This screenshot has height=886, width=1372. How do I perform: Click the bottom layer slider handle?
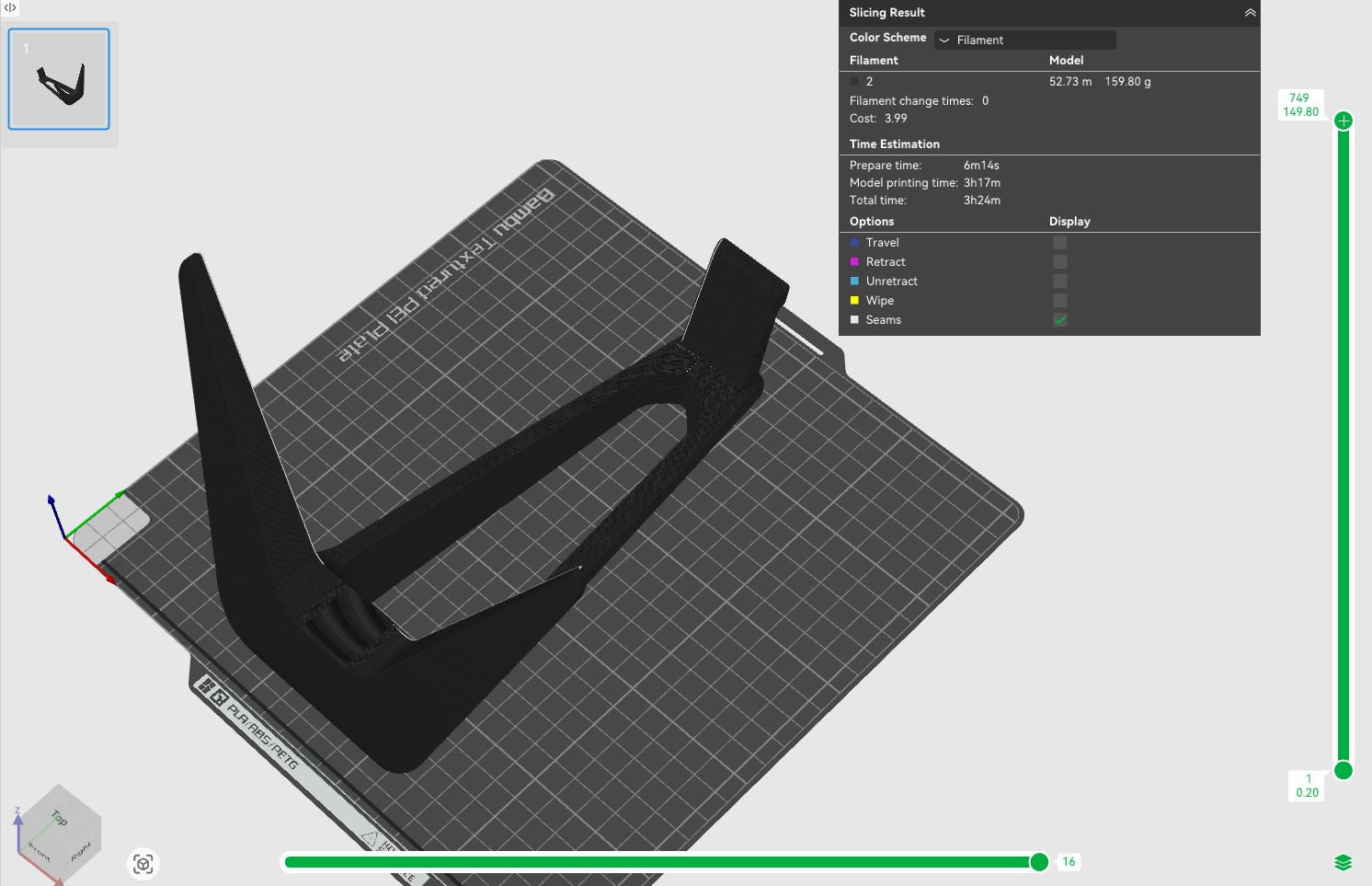(x=1343, y=770)
